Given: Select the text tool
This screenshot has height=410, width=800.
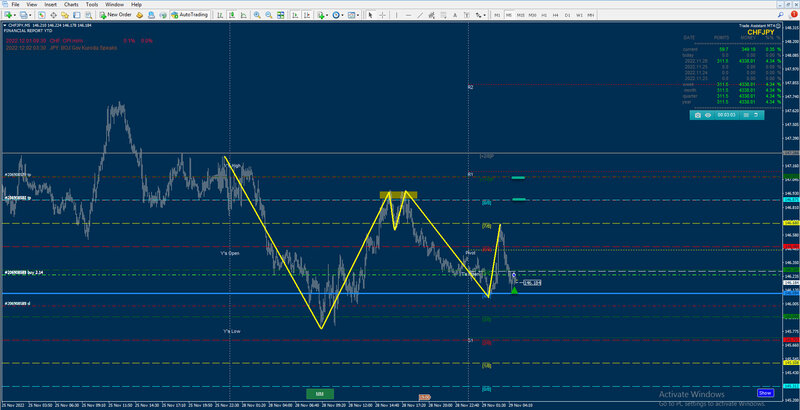Looking at the screenshot, I should pyautogui.click(x=455, y=15).
